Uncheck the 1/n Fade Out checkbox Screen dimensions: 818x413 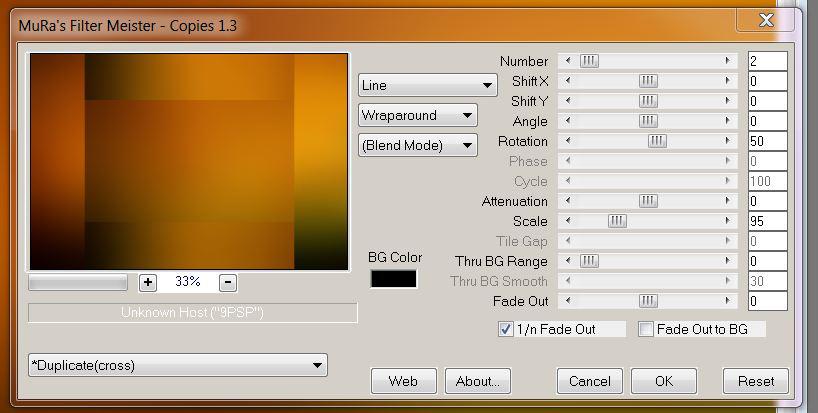click(x=506, y=330)
